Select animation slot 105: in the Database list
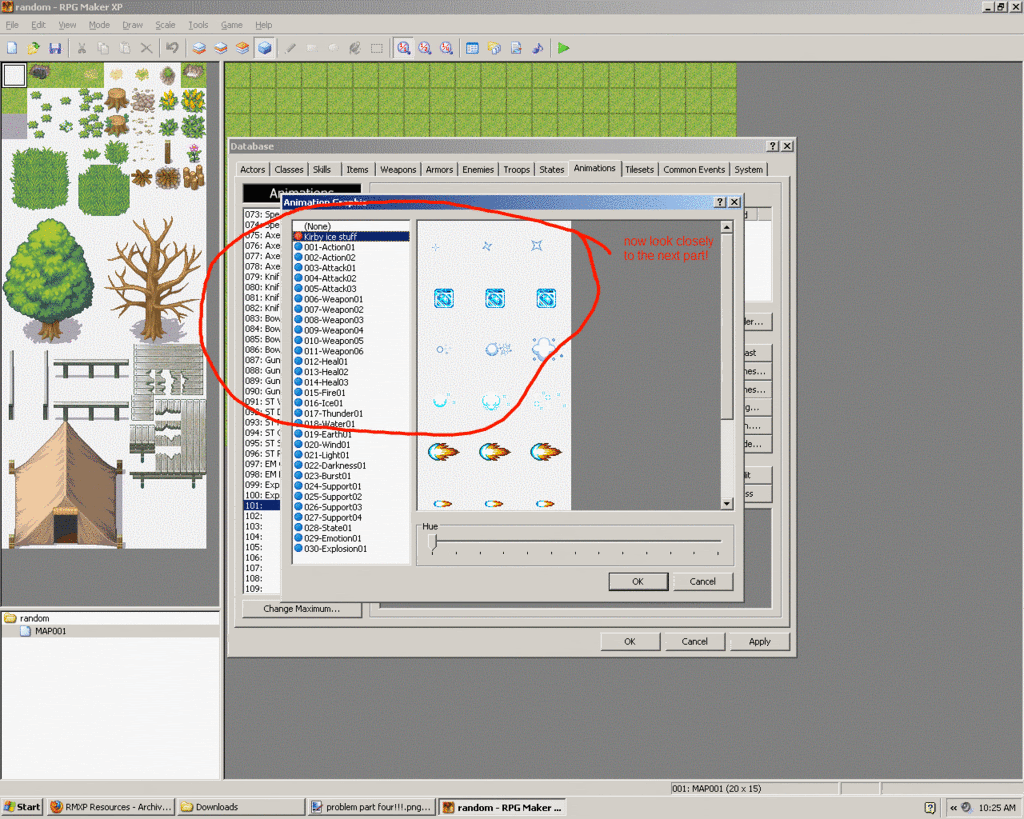This screenshot has width=1024, height=819. [x=262, y=547]
